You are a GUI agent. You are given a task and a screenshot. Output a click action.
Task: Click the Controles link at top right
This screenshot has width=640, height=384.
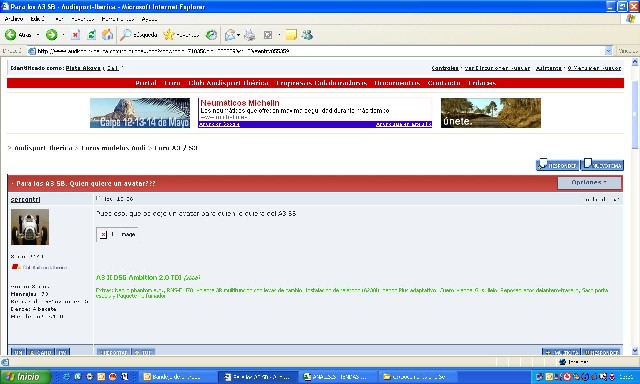click(445, 68)
